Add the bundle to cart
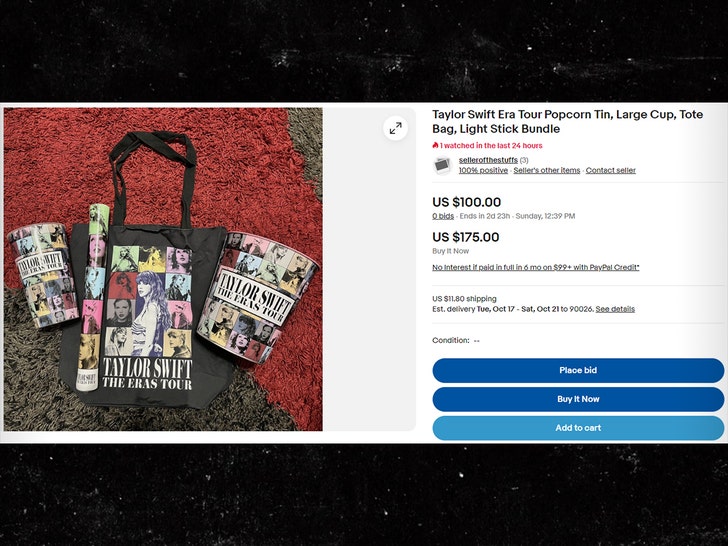Screen dimensions: 728x546 (578, 428)
